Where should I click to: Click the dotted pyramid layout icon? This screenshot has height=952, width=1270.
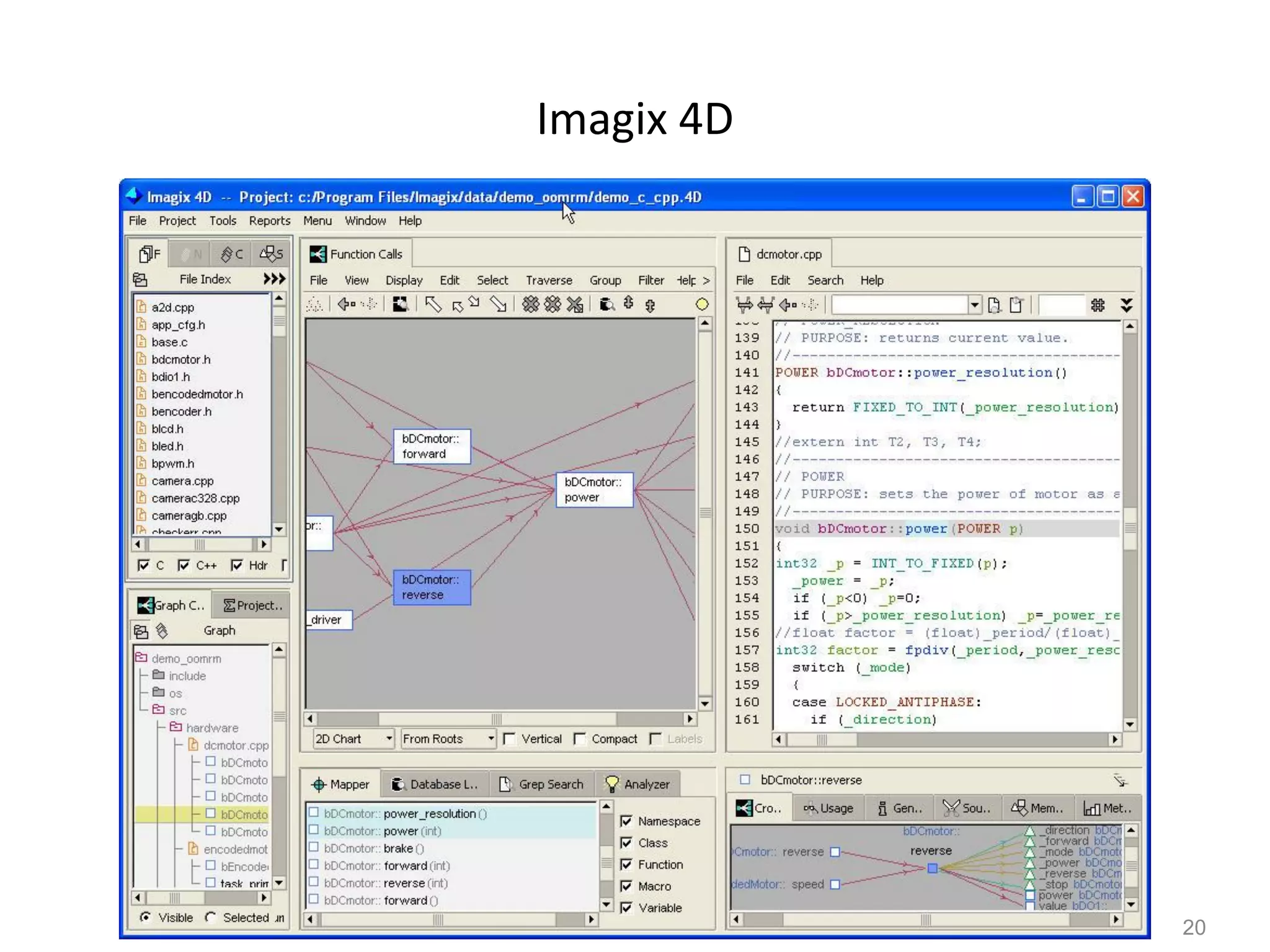314,304
